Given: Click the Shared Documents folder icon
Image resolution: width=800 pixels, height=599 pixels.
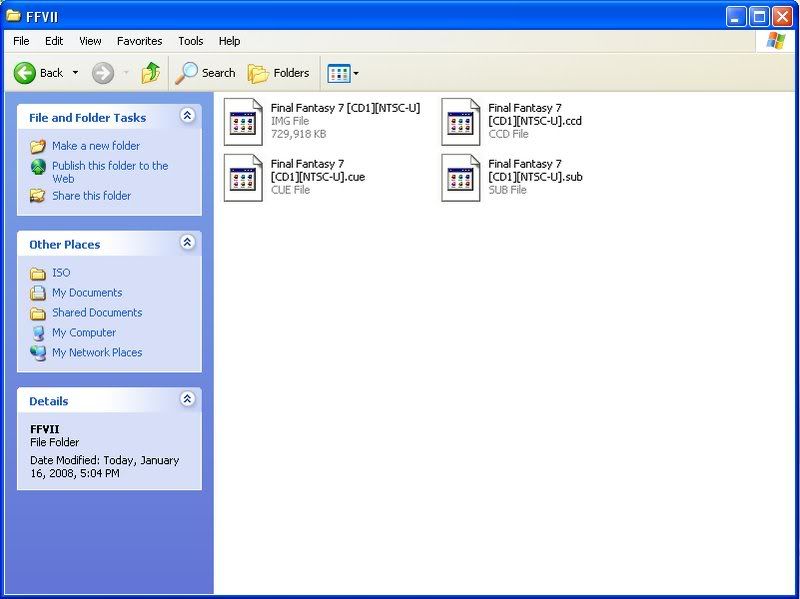Looking at the screenshot, I should tap(38, 313).
